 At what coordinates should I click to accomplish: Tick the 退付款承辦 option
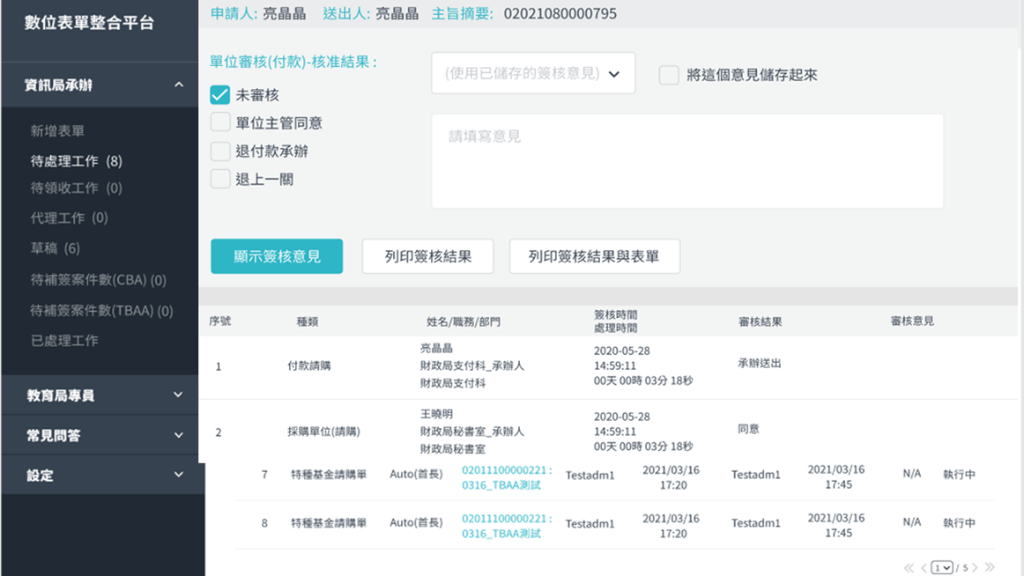(220, 151)
